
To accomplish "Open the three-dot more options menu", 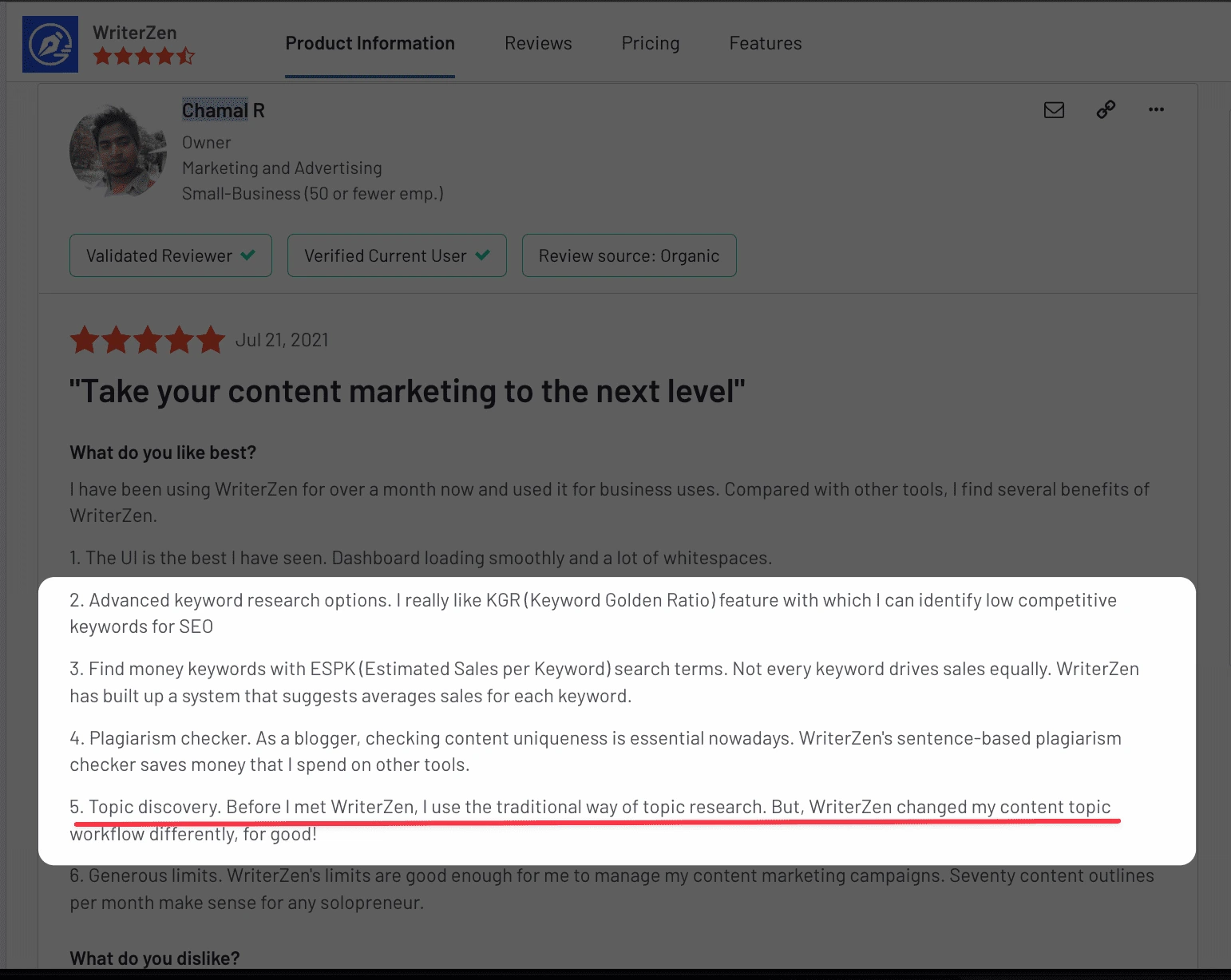I will (1156, 109).
